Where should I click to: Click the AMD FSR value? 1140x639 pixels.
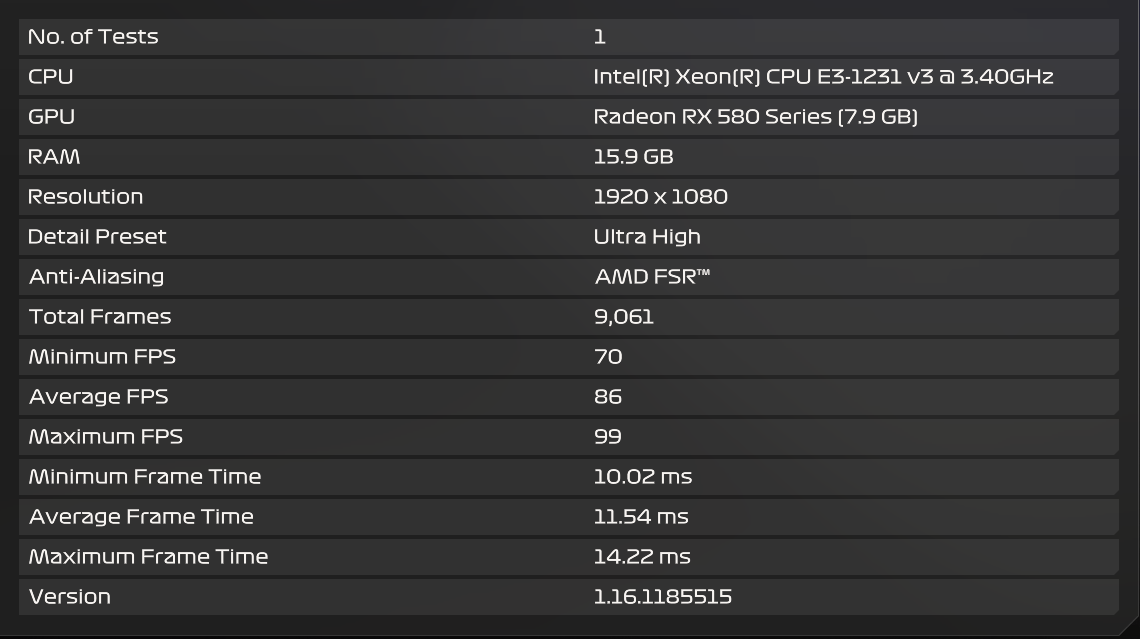point(652,276)
